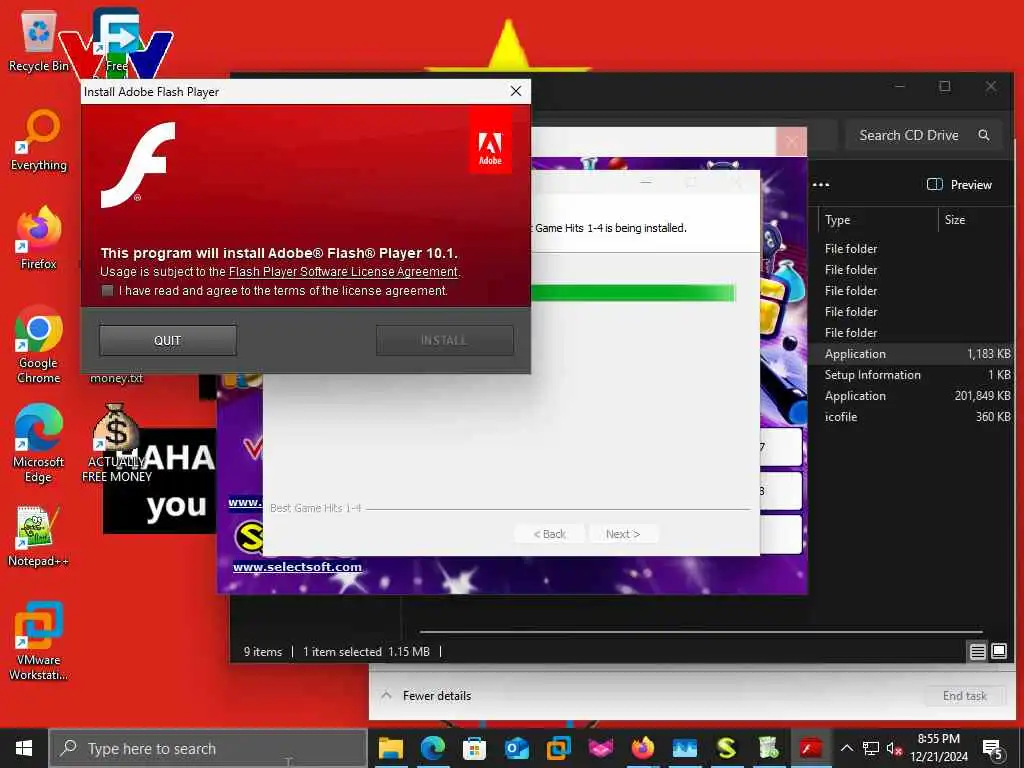Open the installer package icon on taskbar

(x=769, y=748)
